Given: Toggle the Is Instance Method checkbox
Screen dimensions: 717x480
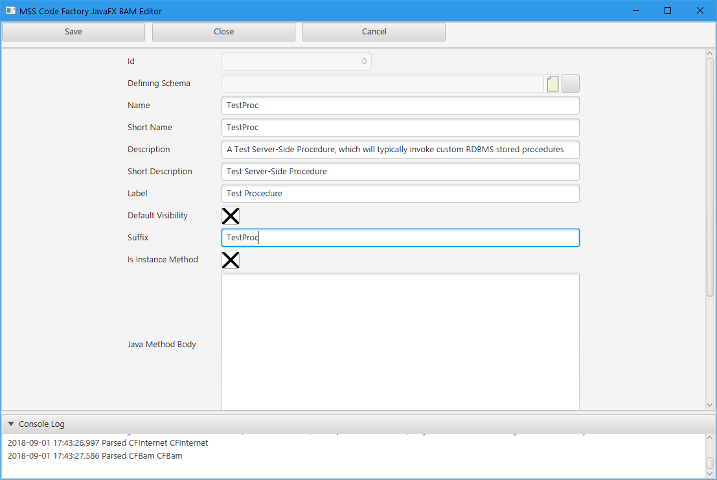Looking at the screenshot, I should pos(230,260).
